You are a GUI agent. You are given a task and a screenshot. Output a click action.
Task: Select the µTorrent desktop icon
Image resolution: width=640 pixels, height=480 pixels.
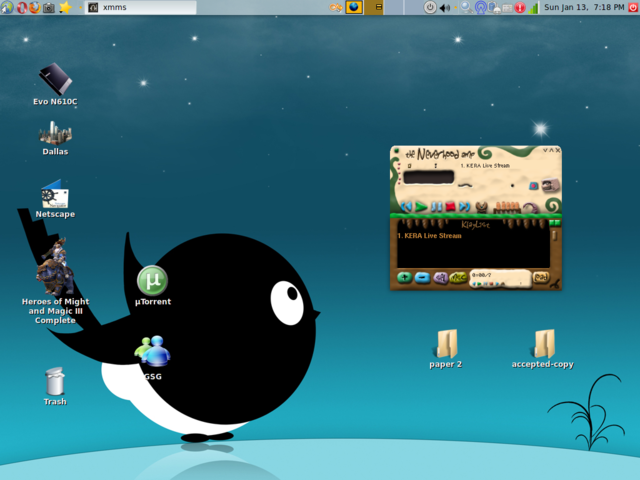pos(153,286)
